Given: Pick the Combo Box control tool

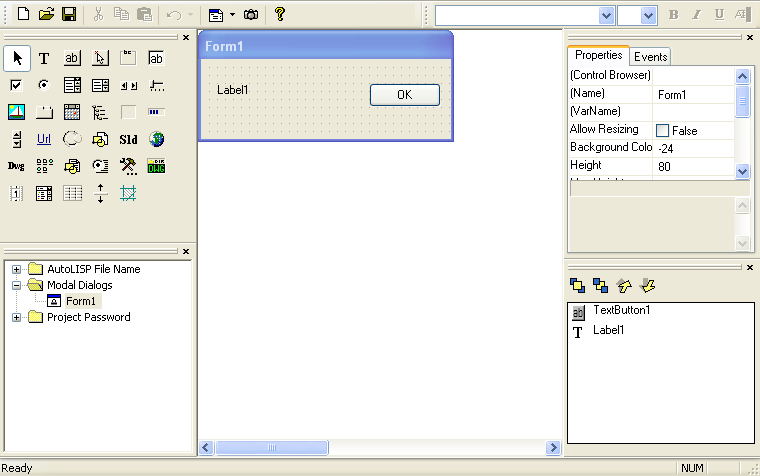Looking at the screenshot, I should tap(72, 86).
